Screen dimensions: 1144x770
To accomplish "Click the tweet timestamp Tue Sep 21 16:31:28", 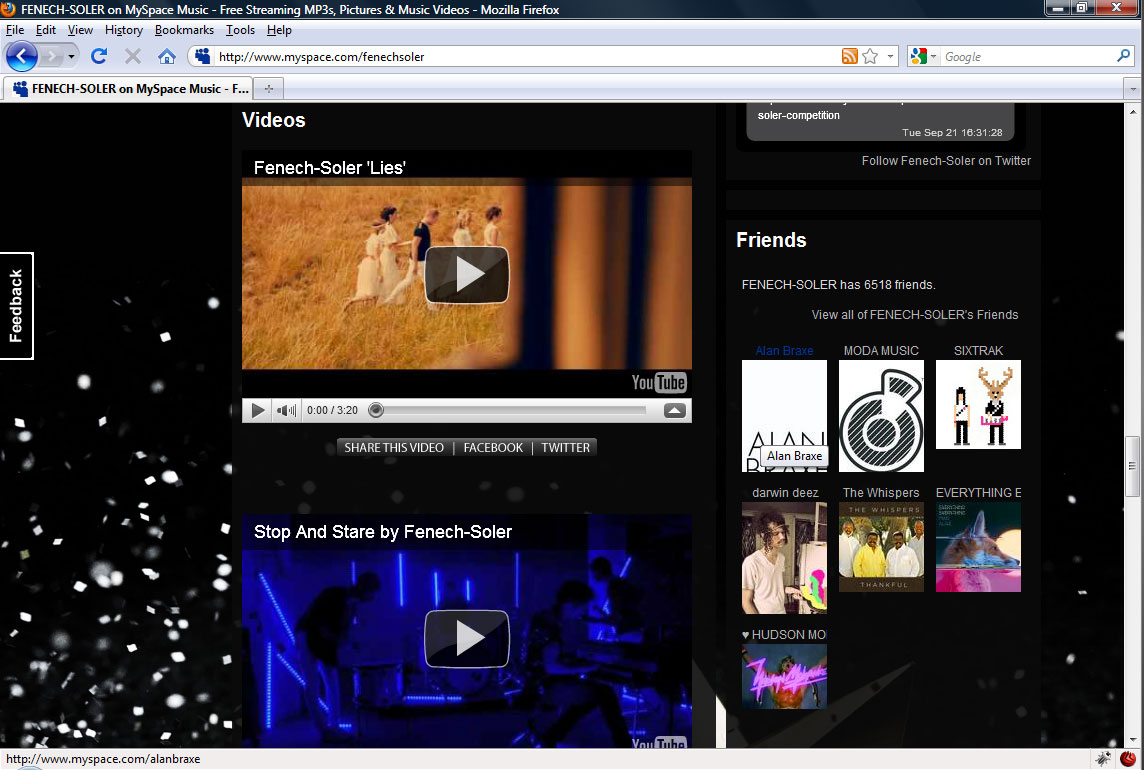I will coord(952,133).
